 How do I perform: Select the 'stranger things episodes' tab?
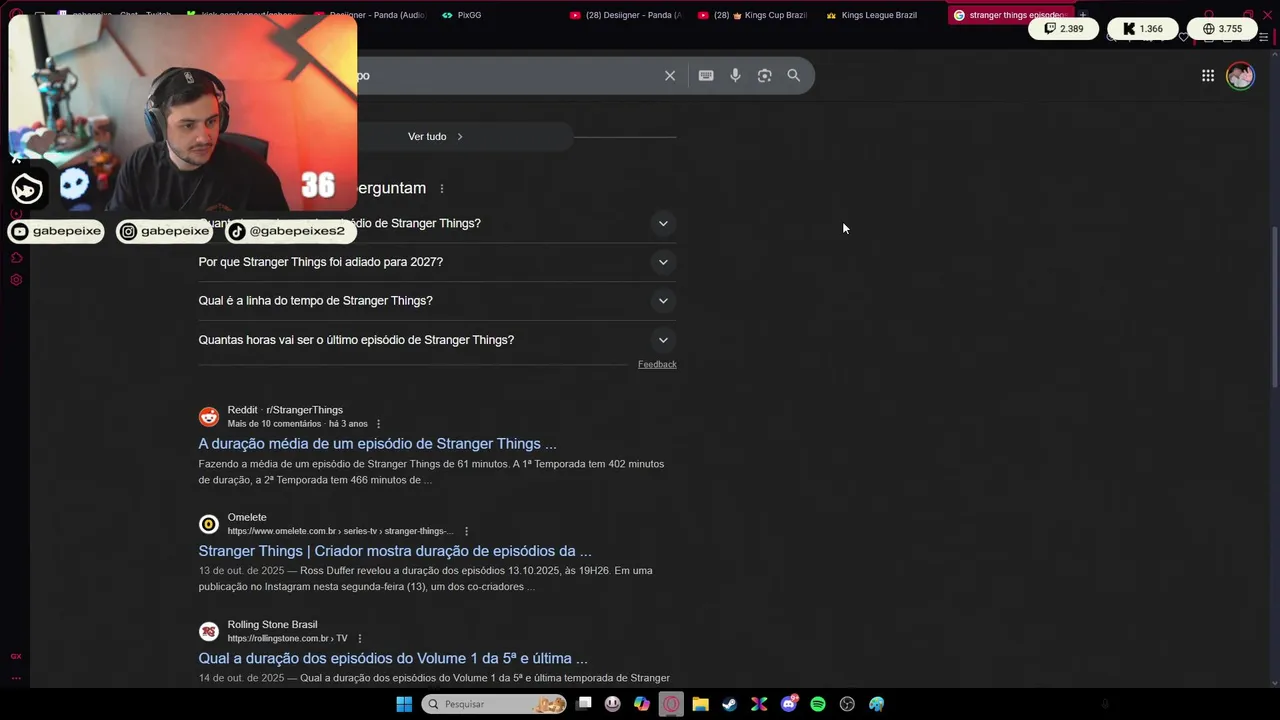tap(1009, 15)
